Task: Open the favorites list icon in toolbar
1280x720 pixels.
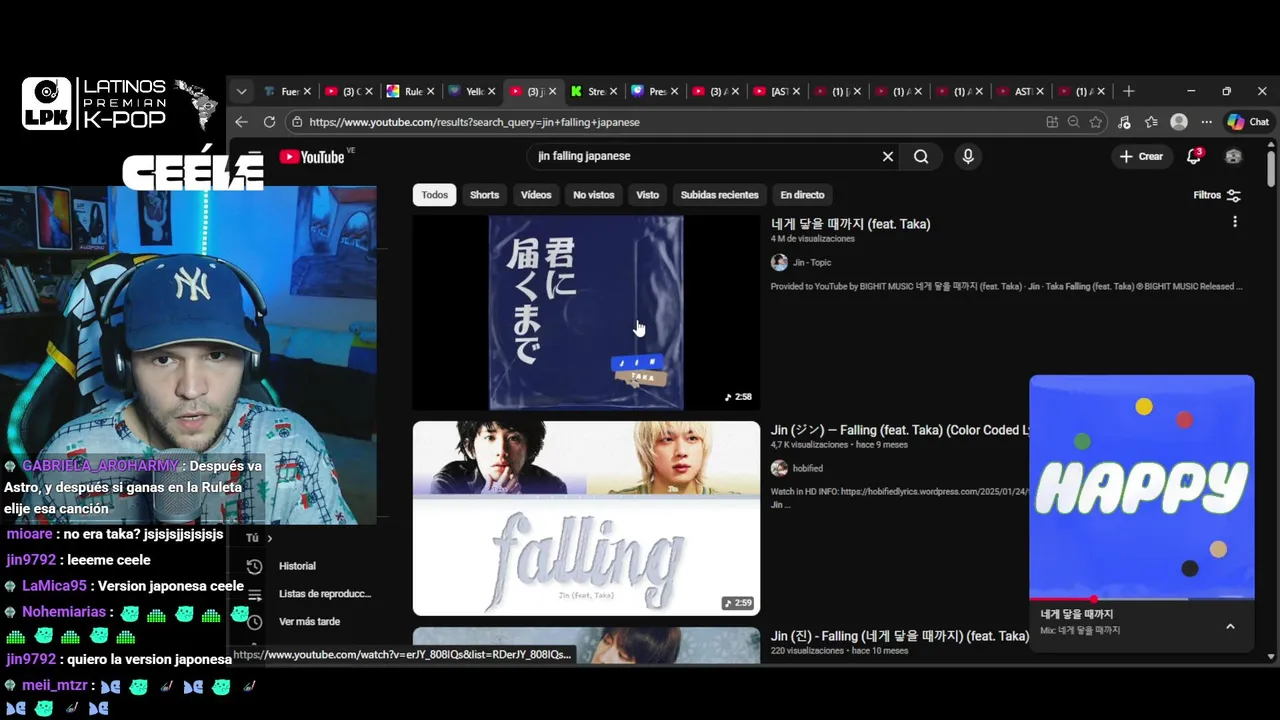Action: (x=1151, y=122)
